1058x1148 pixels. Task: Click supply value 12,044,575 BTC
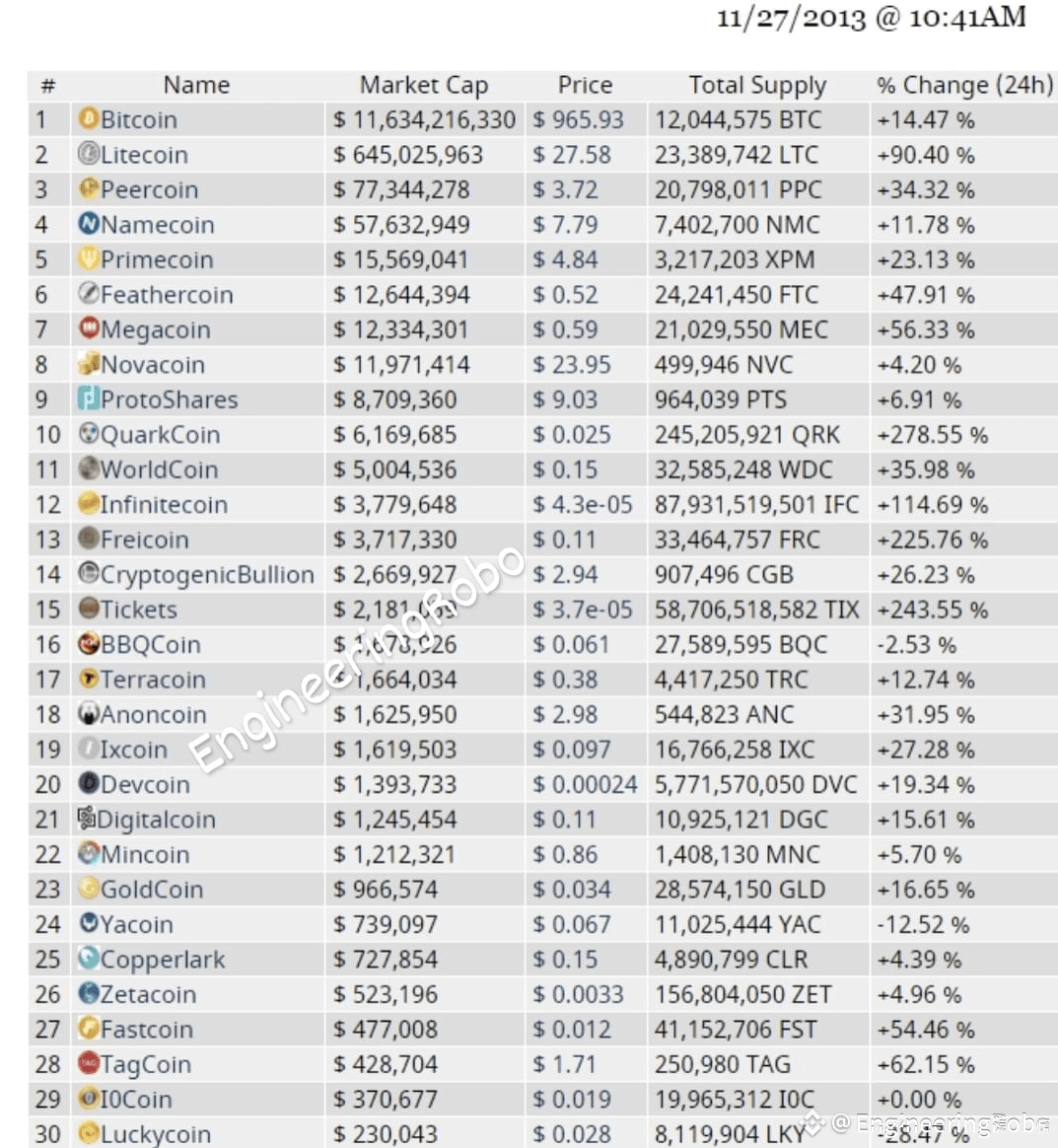pyautogui.click(x=739, y=119)
